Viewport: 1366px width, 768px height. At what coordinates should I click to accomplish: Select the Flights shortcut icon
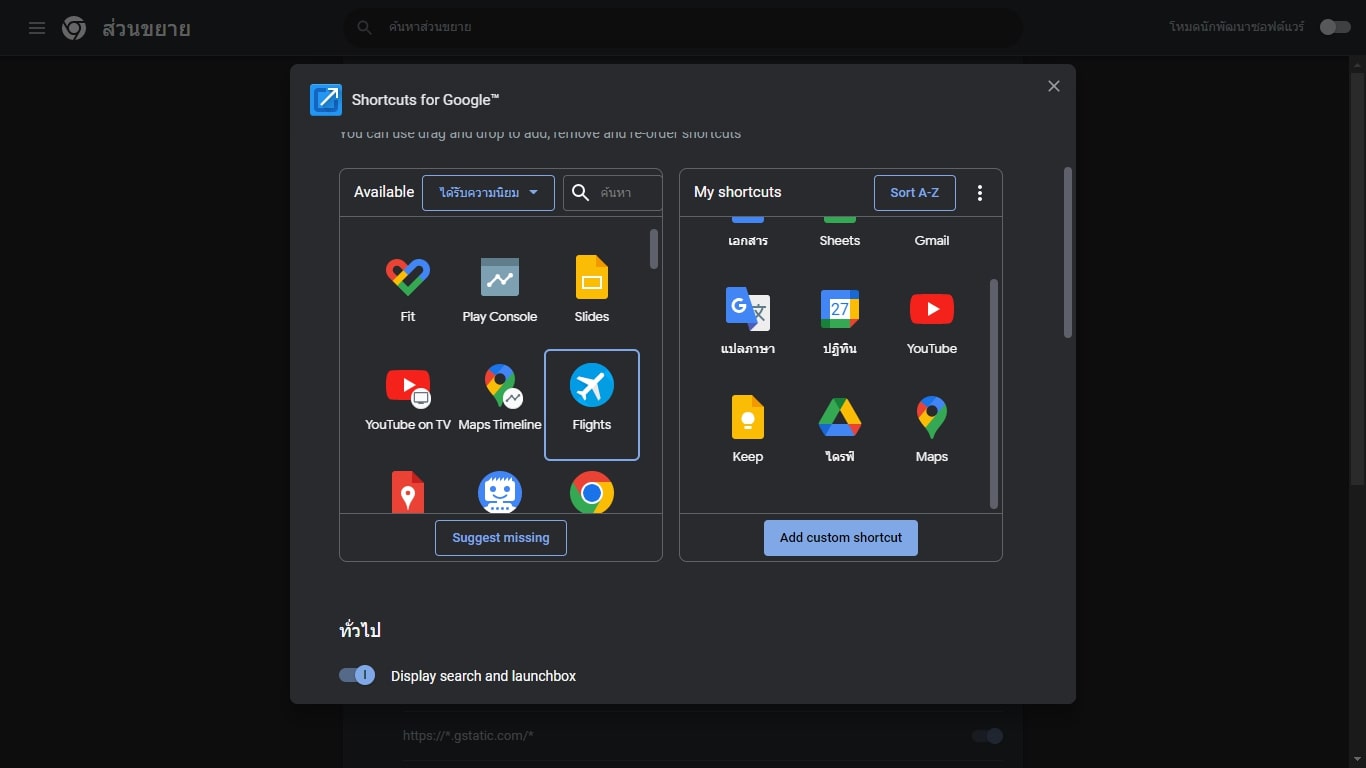point(592,386)
